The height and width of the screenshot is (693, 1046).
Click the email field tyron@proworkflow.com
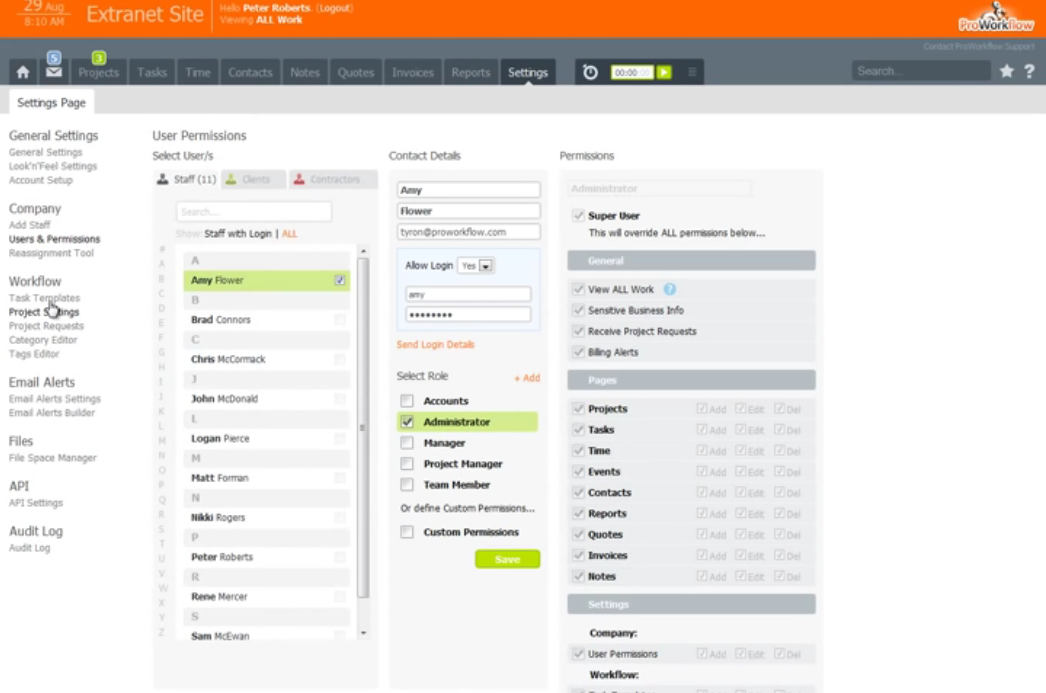click(468, 232)
